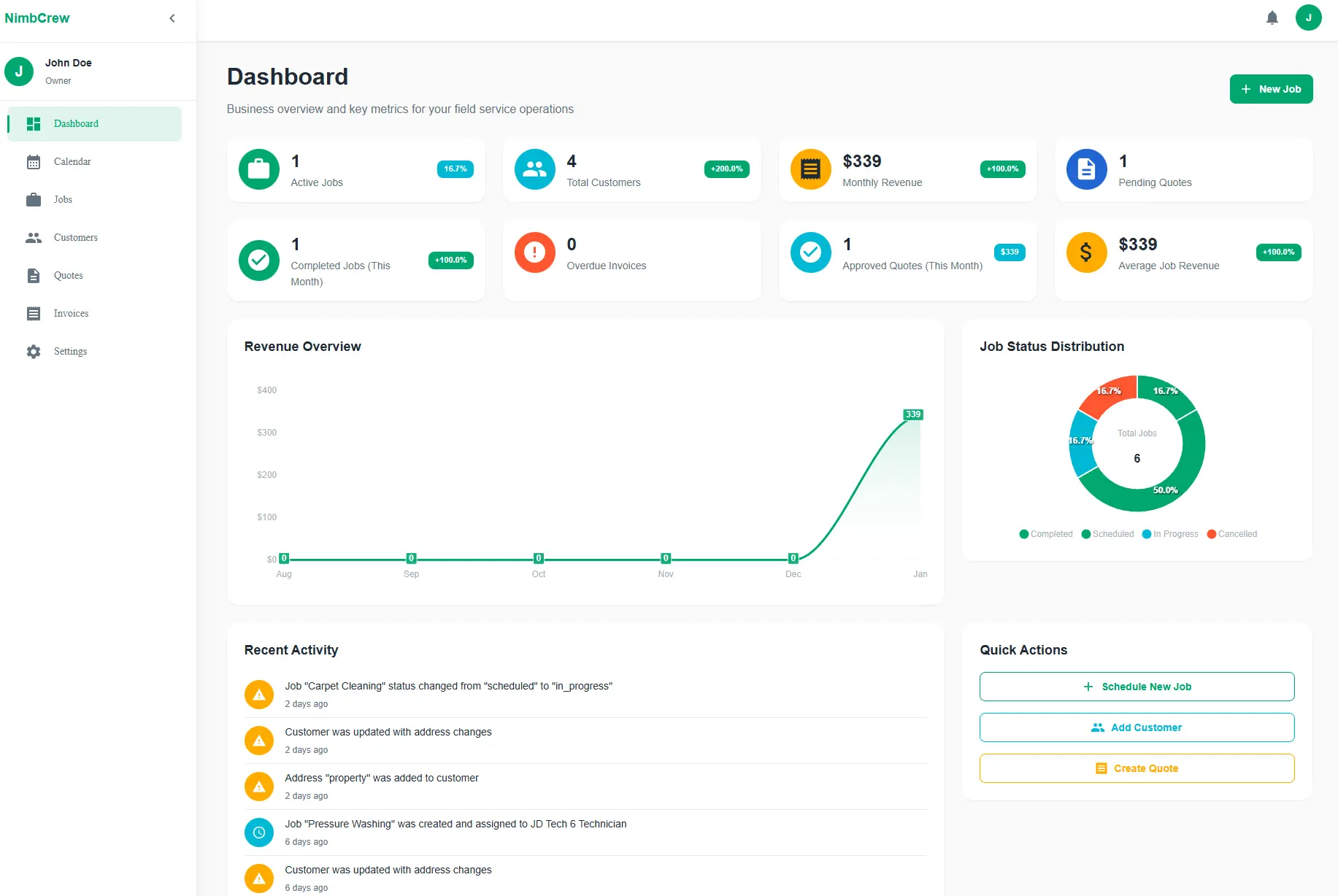The width and height of the screenshot is (1338, 896).
Task: Click the Active Jobs briefcase icon
Action: pos(259,169)
